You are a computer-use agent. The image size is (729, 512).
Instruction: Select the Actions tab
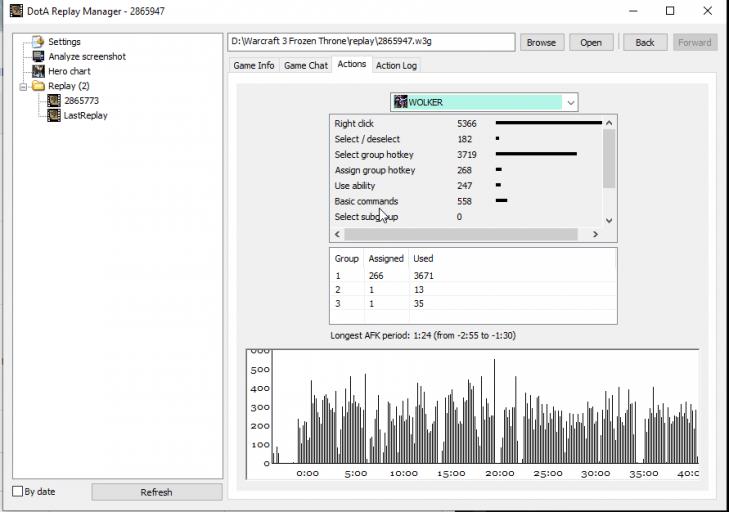(x=351, y=64)
